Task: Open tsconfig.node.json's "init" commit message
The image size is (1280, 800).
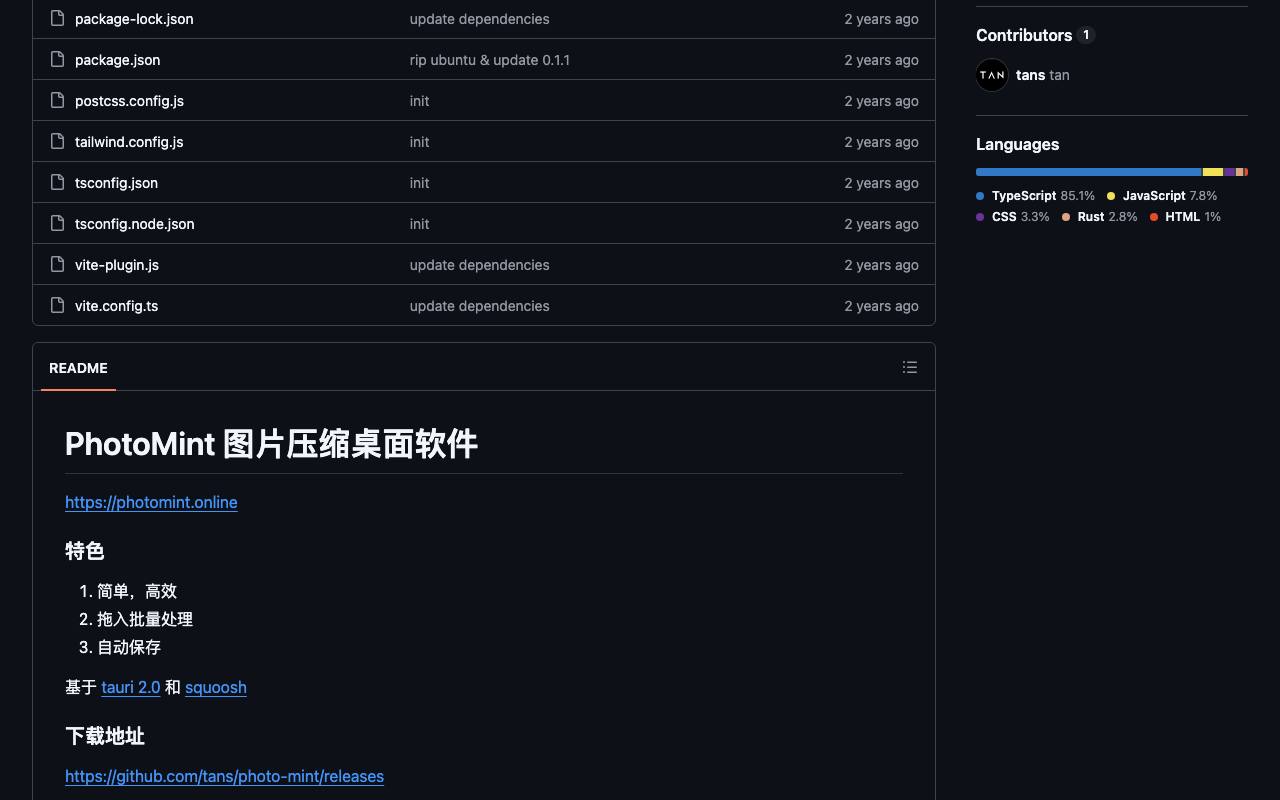Action: point(420,224)
